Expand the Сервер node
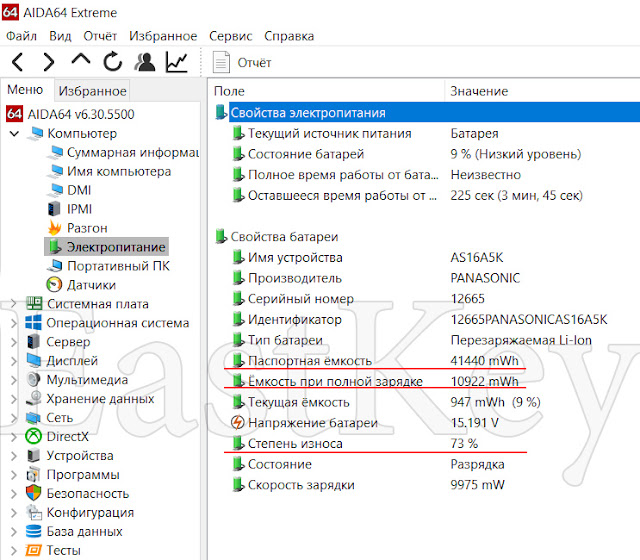Screen dimensions: 640x560 coord(13,342)
